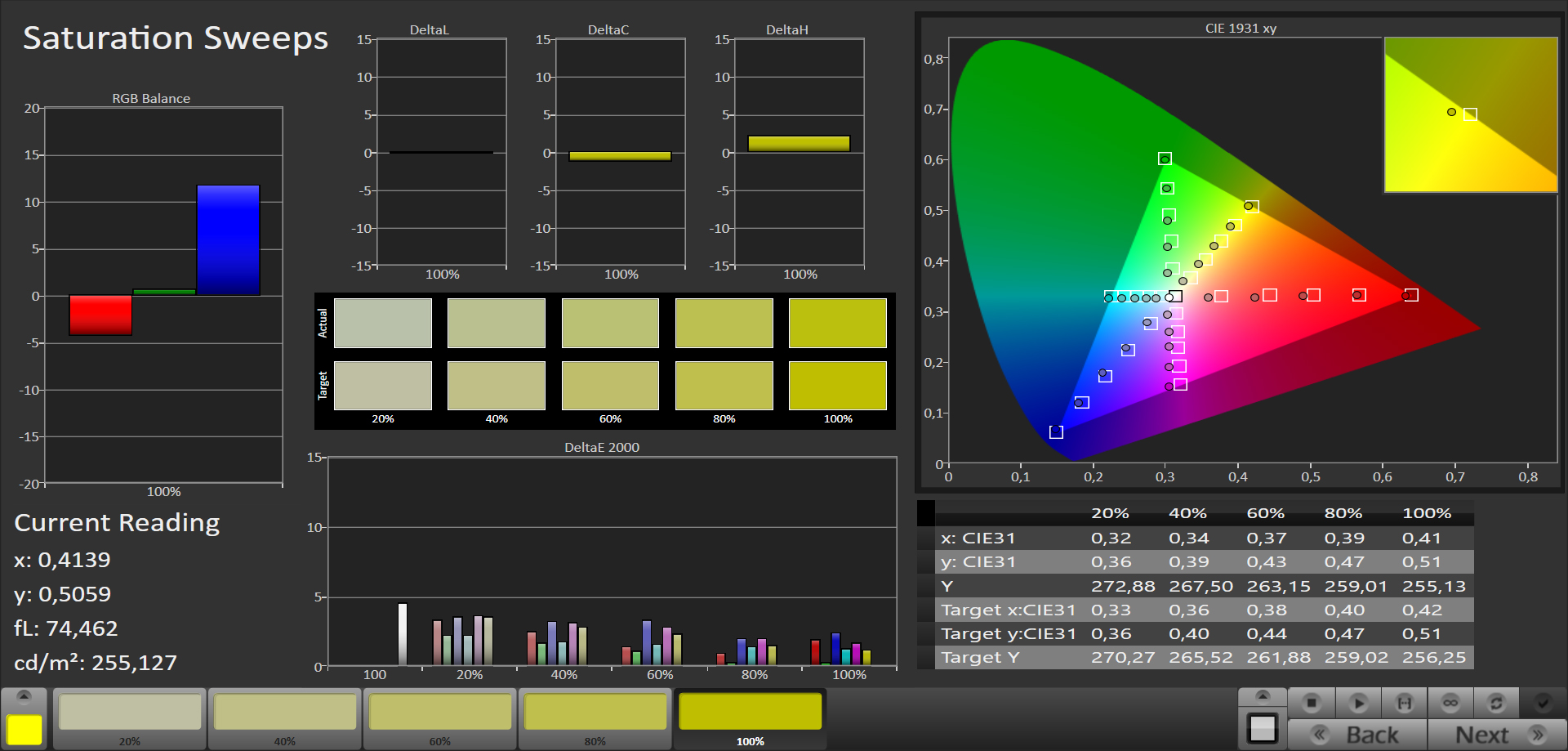This screenshot has height=751, width=1568.
Task: Click the circular-arrows refresh icon
Action: click(1496, 703)
